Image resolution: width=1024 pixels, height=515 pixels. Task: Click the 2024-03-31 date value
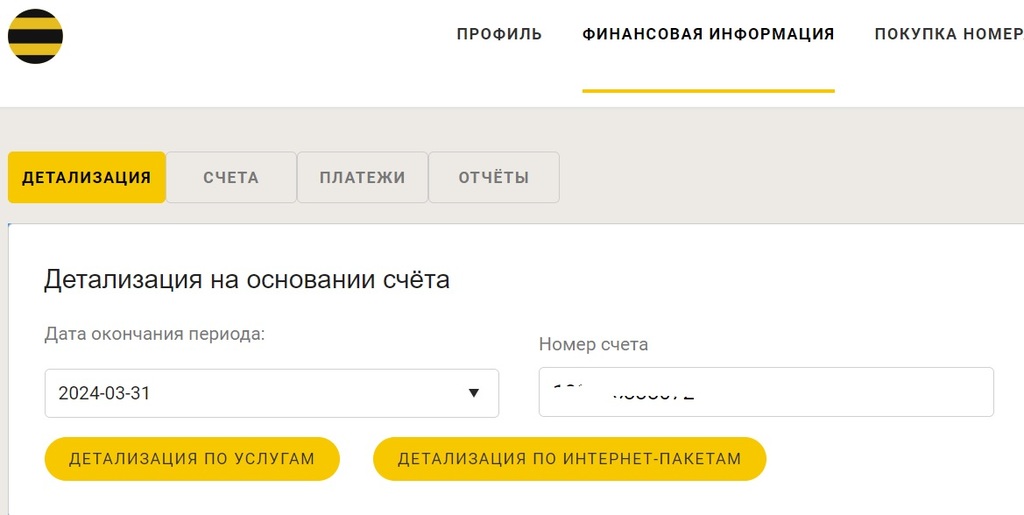click(x=105, y=393)
